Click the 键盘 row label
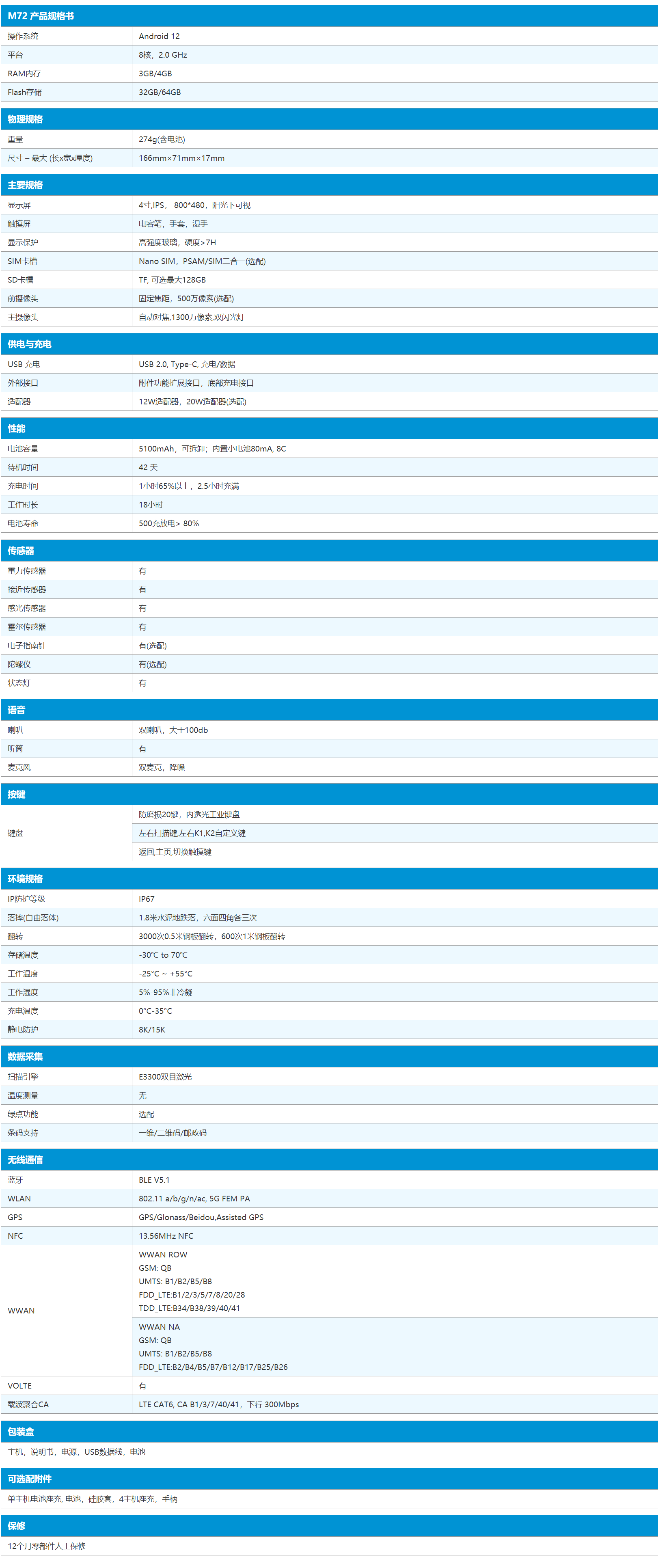The height and width of the screenshot is (1568, 658). coord(15,833)
